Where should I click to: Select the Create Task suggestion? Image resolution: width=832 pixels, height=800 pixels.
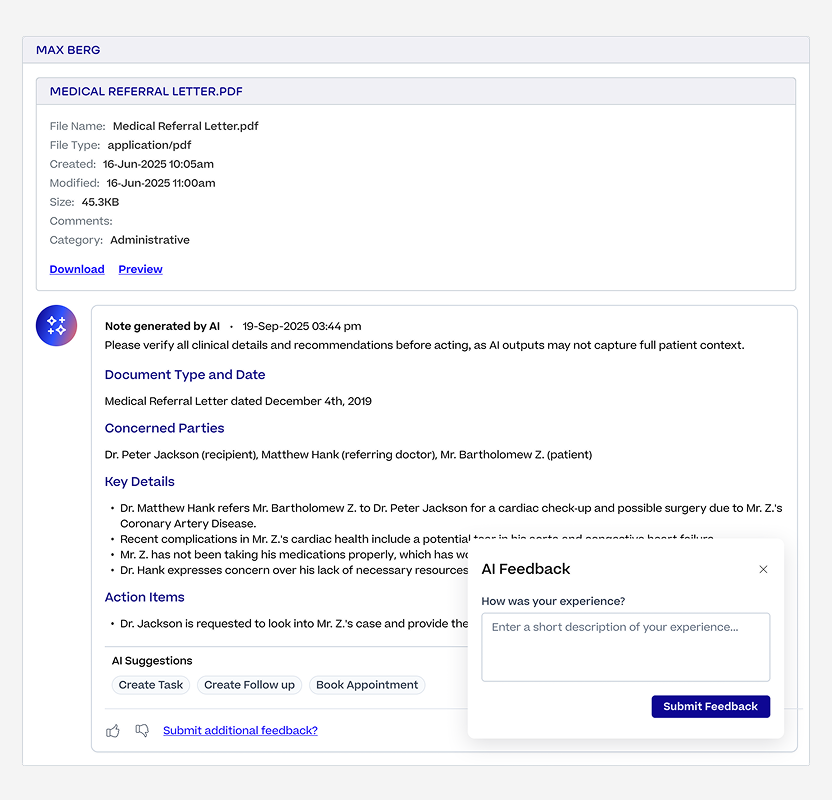click(151, 685)
